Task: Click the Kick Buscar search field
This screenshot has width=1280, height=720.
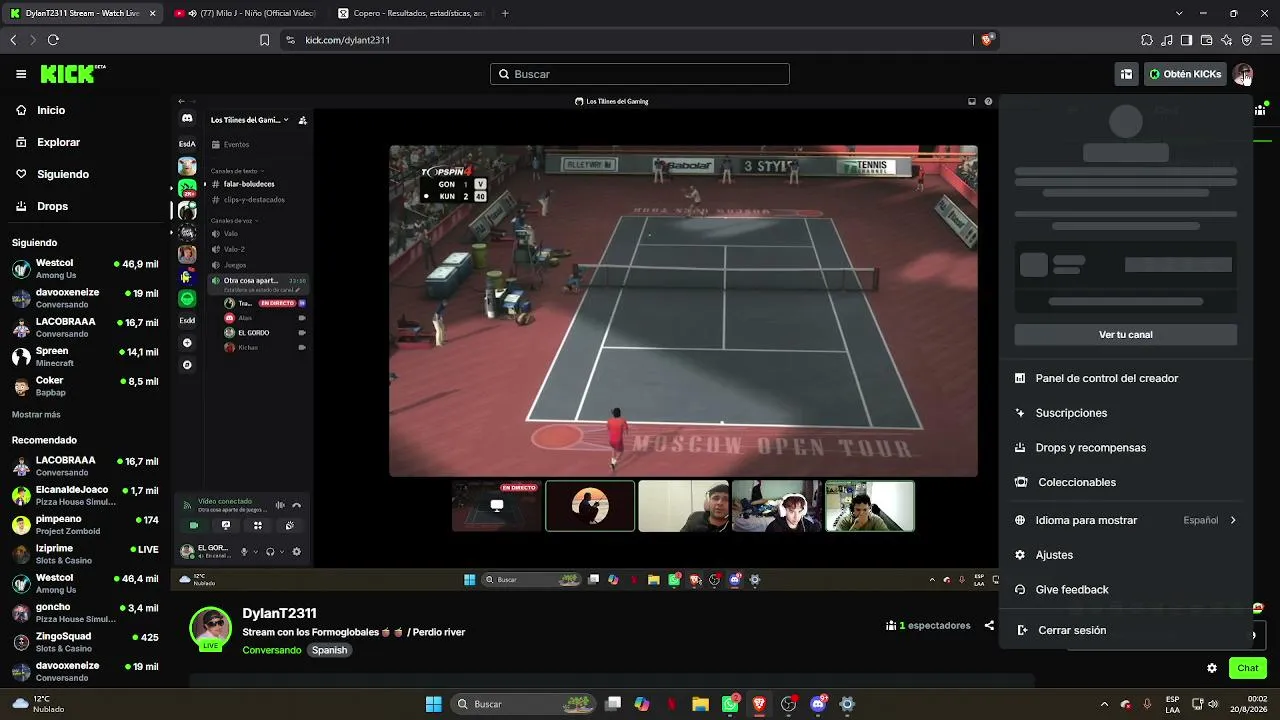Action: tap(640, 74)
